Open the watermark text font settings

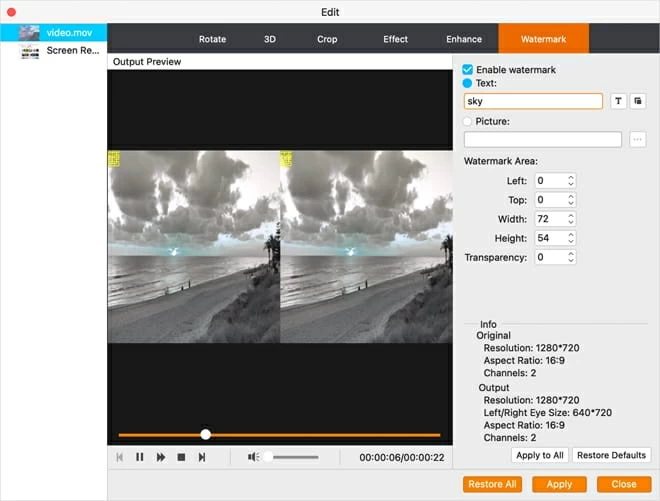(618, 101)
